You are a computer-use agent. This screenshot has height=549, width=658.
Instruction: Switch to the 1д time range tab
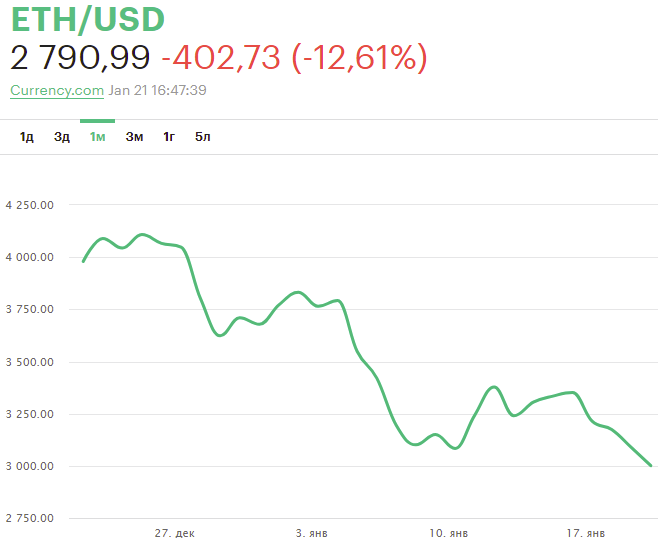click(27, 137)
